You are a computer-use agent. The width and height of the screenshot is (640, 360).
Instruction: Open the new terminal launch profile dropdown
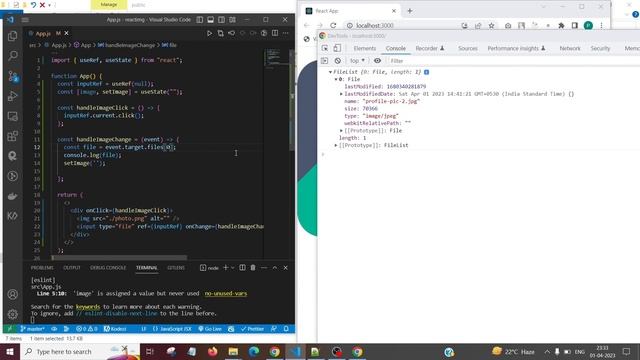(233, 268)
